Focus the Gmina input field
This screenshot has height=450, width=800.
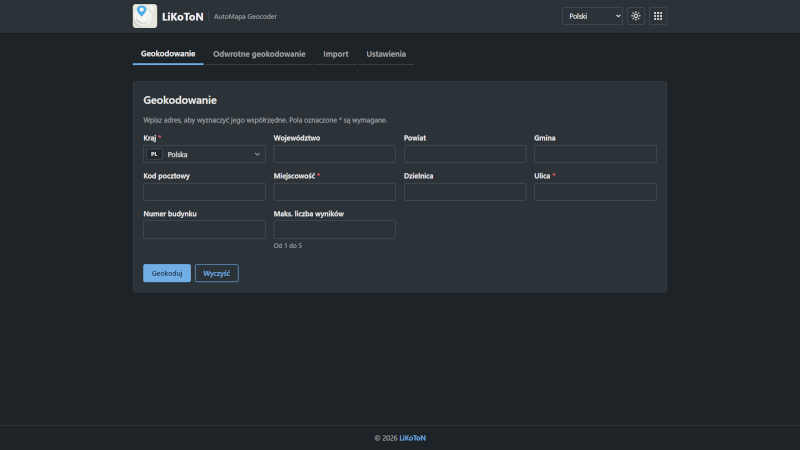[x=595, y=154]
